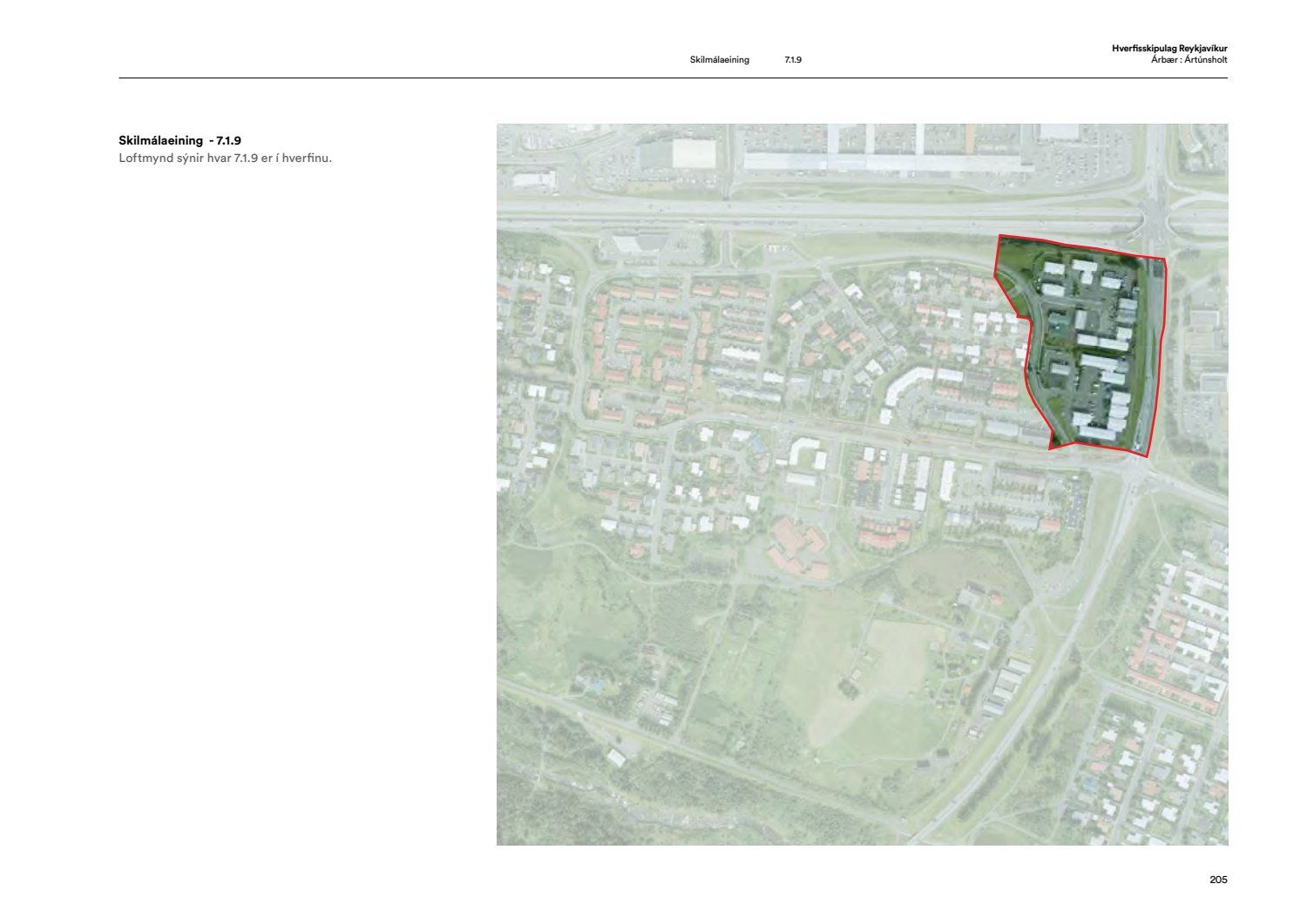
Task: Click the long warehouse building at map top
Action: [x=880, y=161]
